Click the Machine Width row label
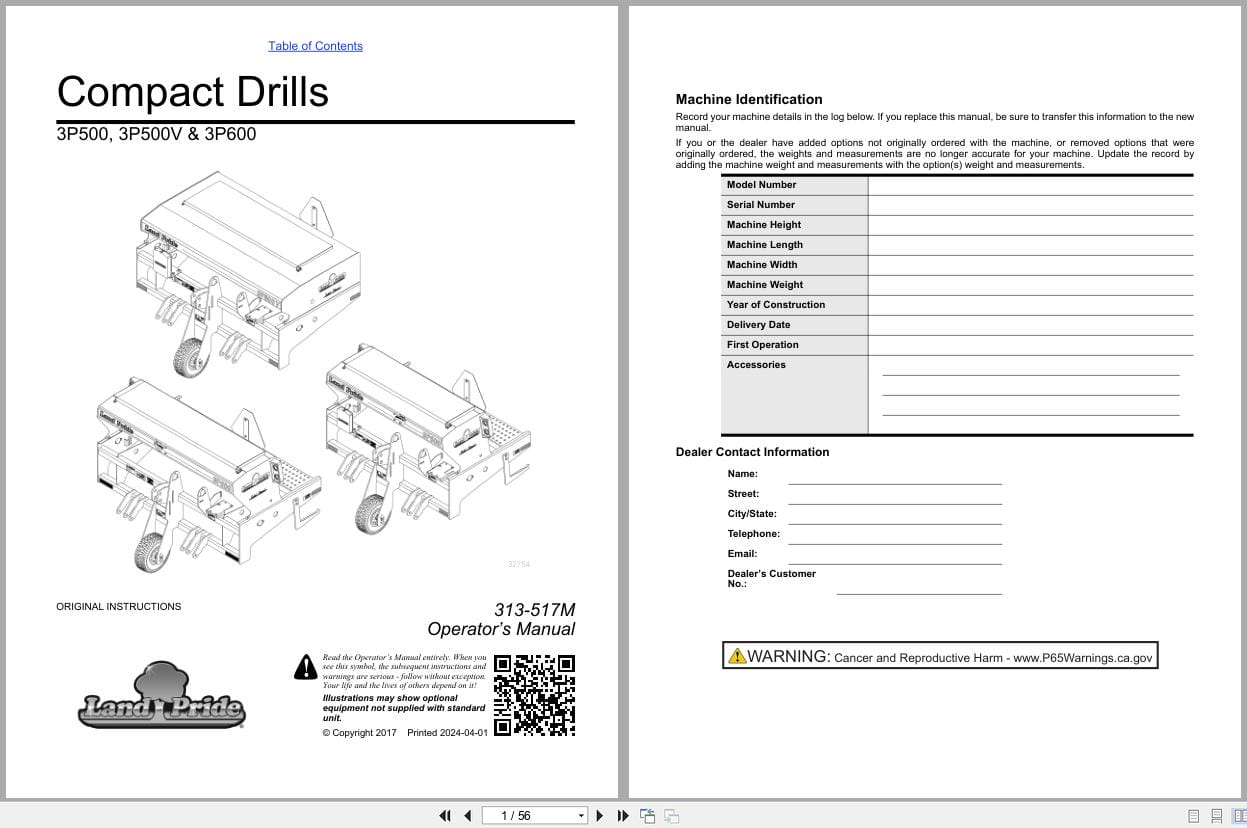 (762, 265)
